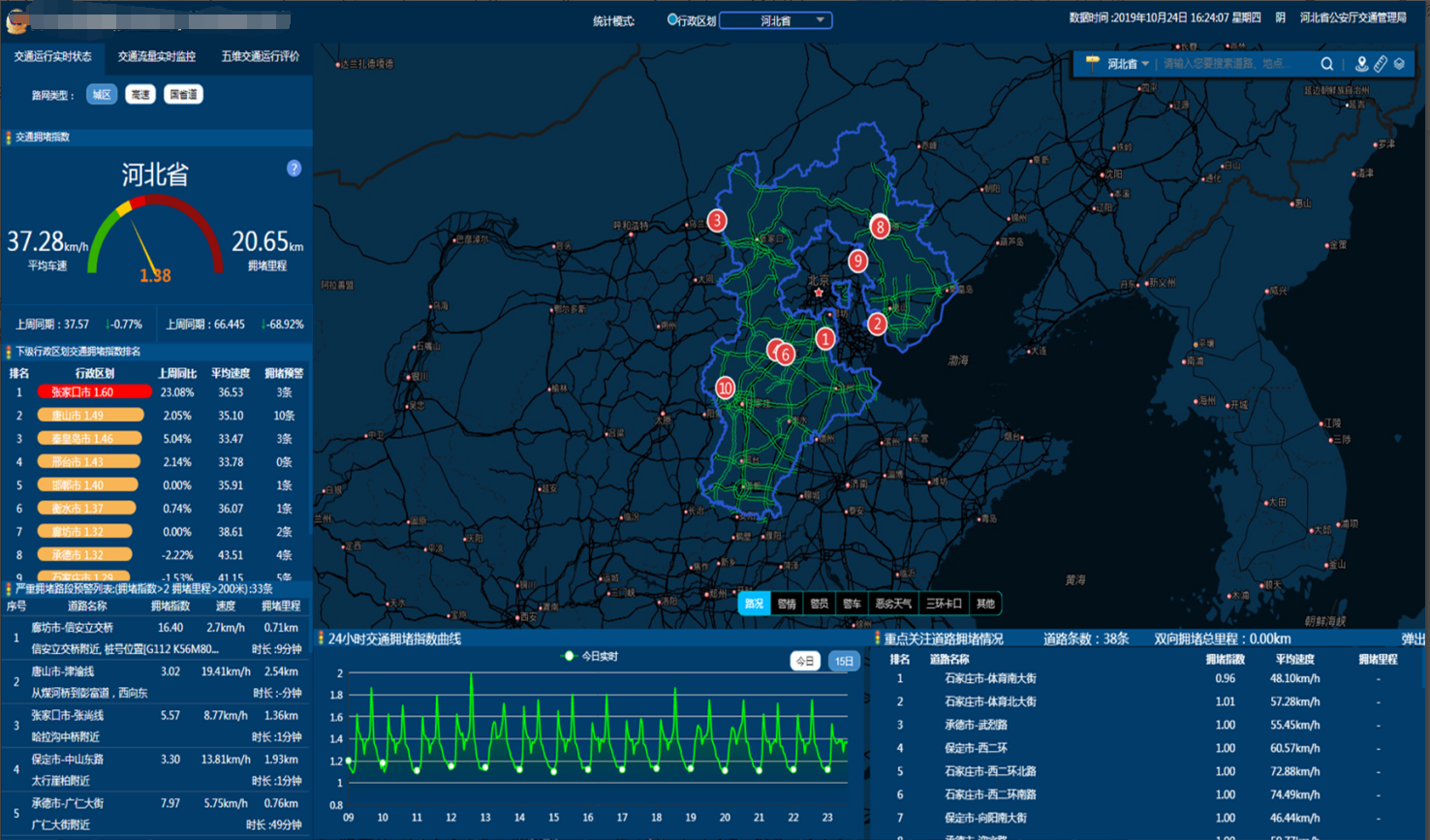The width and height of the screenshot is (1430, 840).
Task: Click the user avatar in top-left corner
Action: tap(16, 19)
